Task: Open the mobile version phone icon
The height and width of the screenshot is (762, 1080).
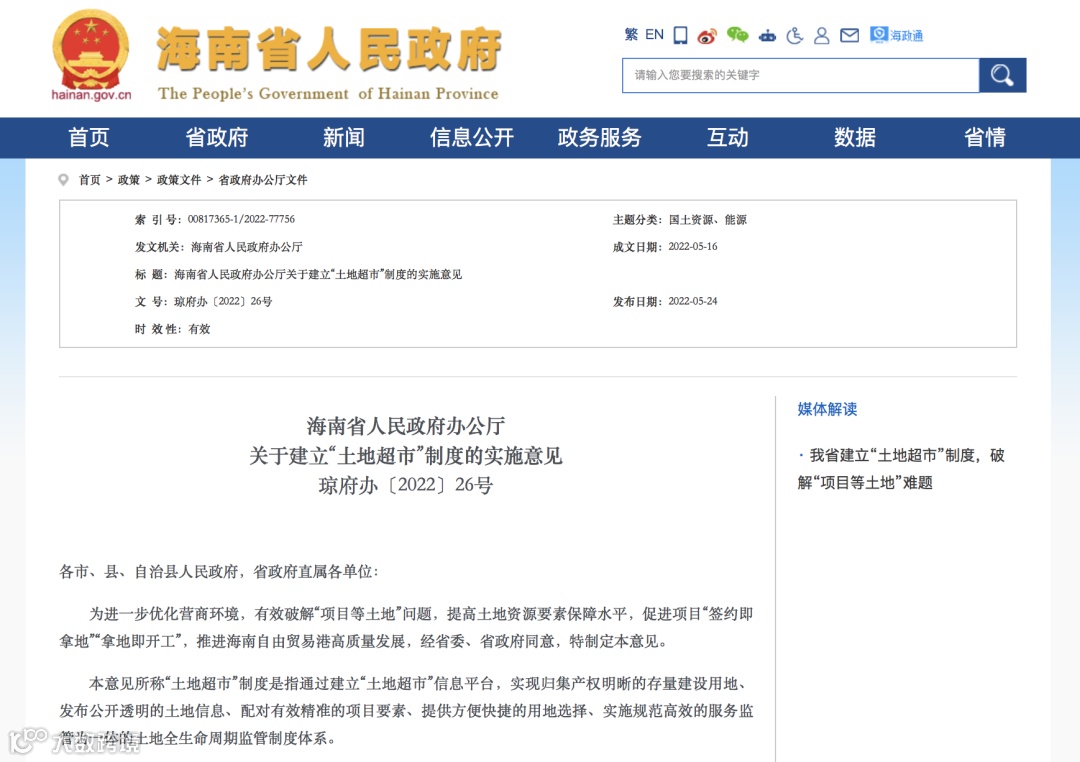Action: point(681,35)
